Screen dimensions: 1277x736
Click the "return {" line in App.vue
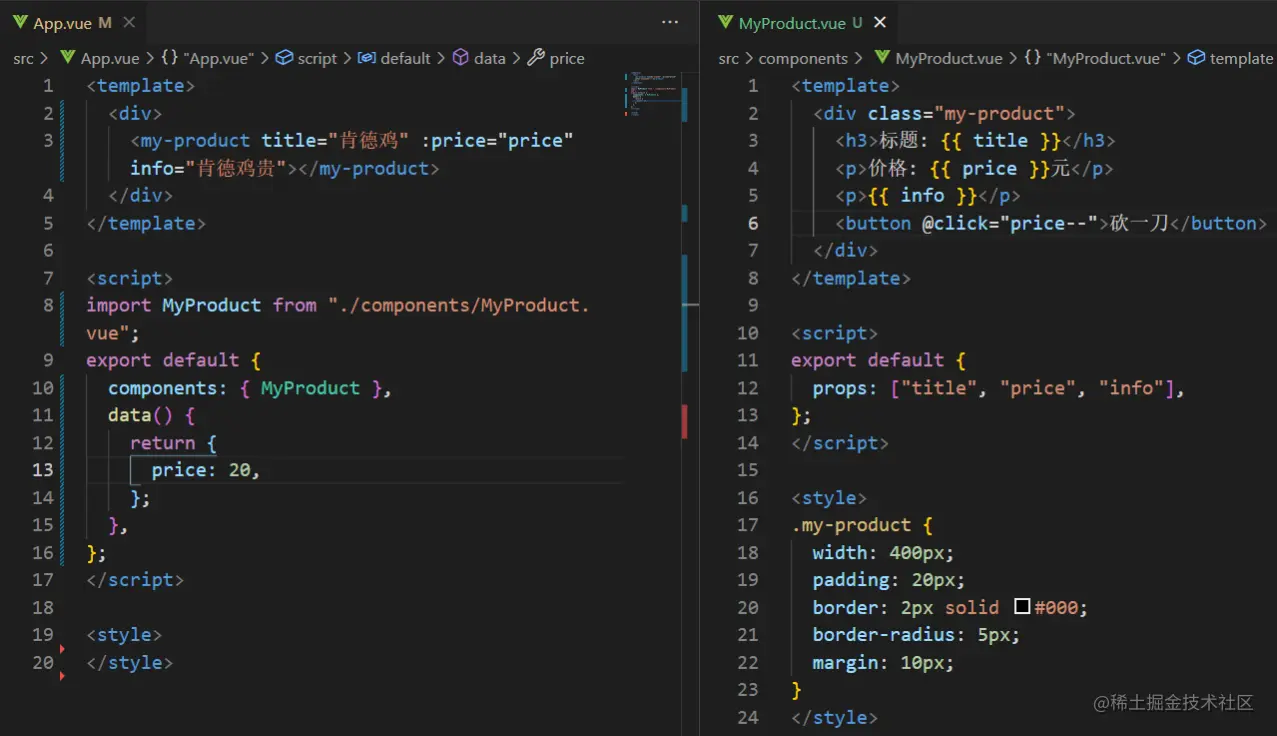[173, 443]
